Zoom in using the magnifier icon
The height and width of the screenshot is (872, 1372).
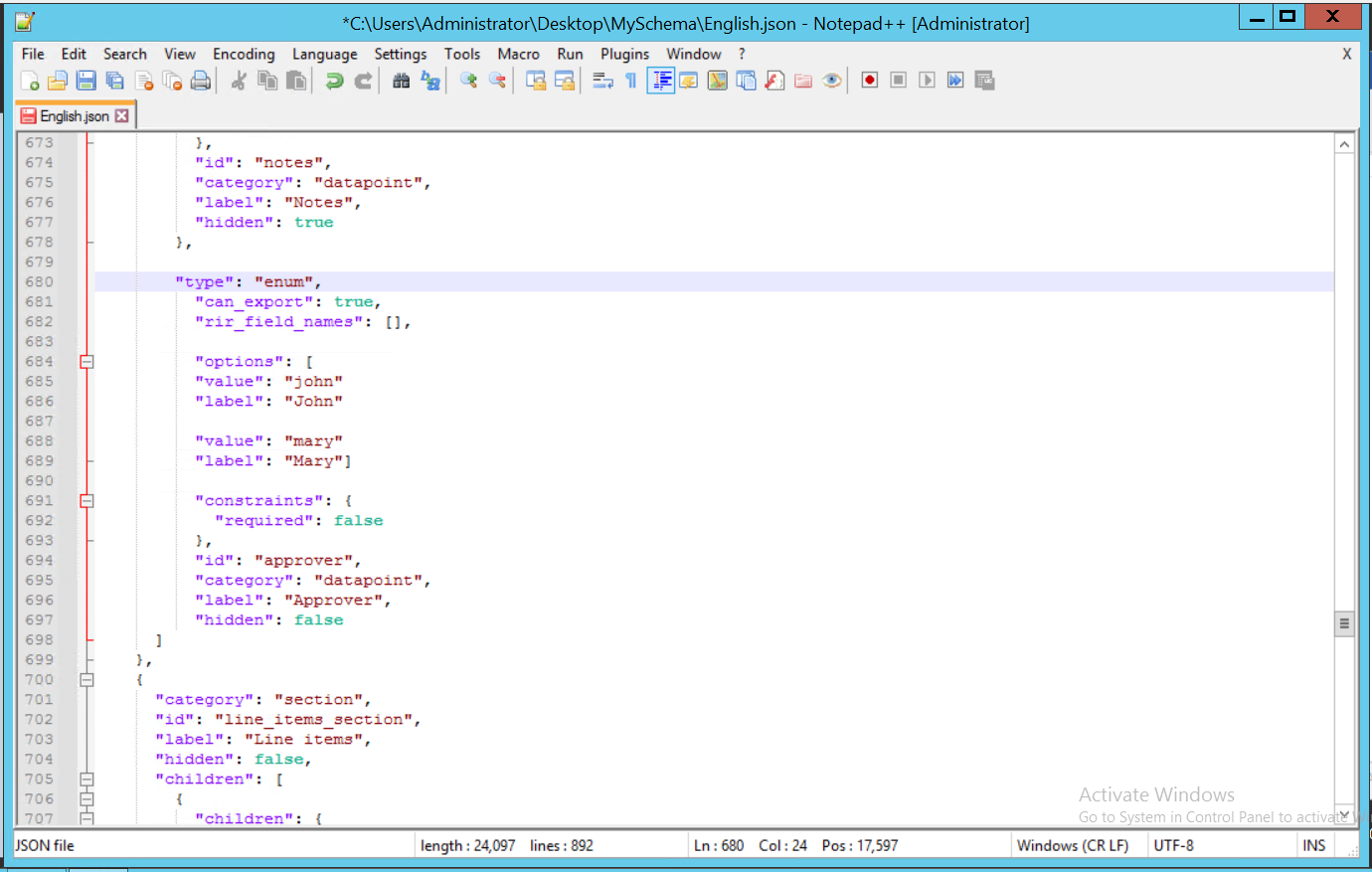pos(467,81)
